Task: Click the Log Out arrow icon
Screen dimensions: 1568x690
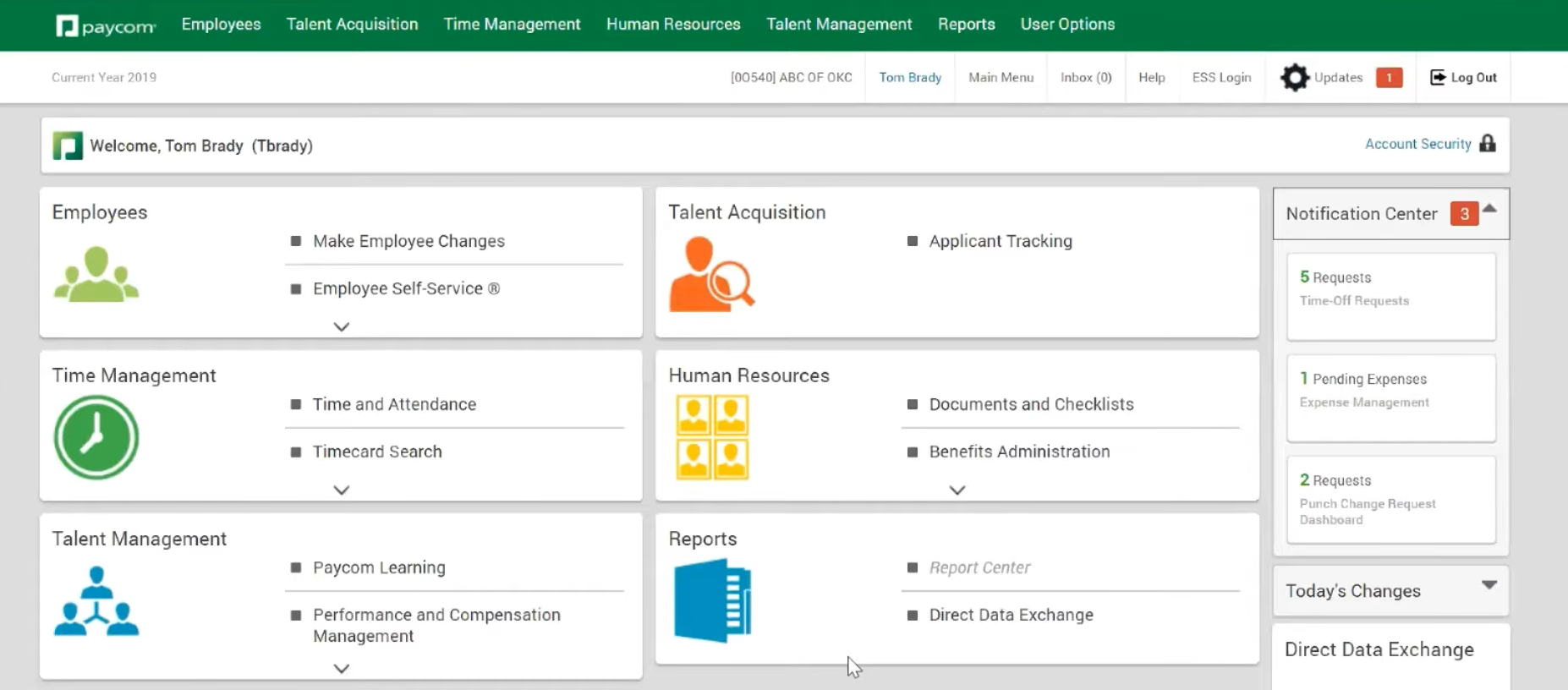Action: (1438, 78)
